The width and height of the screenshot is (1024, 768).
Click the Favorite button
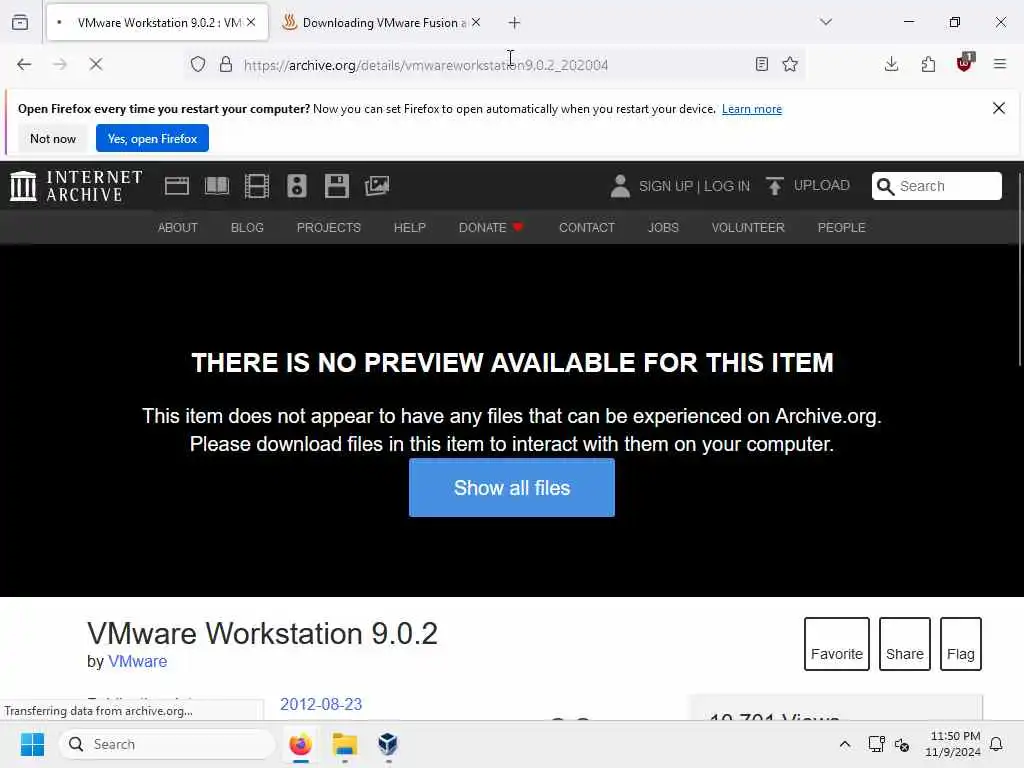coord(837,644)
